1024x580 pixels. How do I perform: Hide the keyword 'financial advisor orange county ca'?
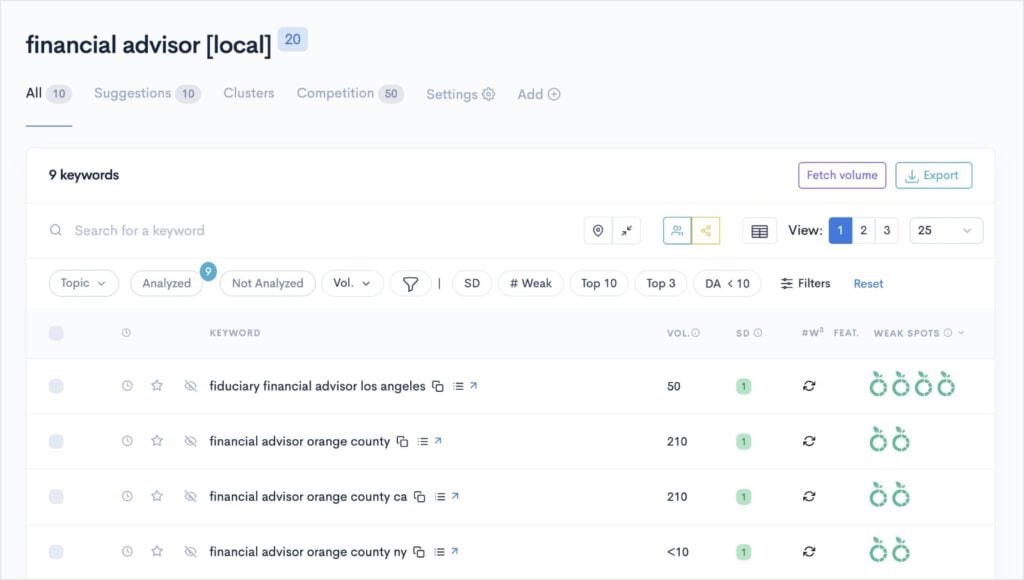point(190,496)
